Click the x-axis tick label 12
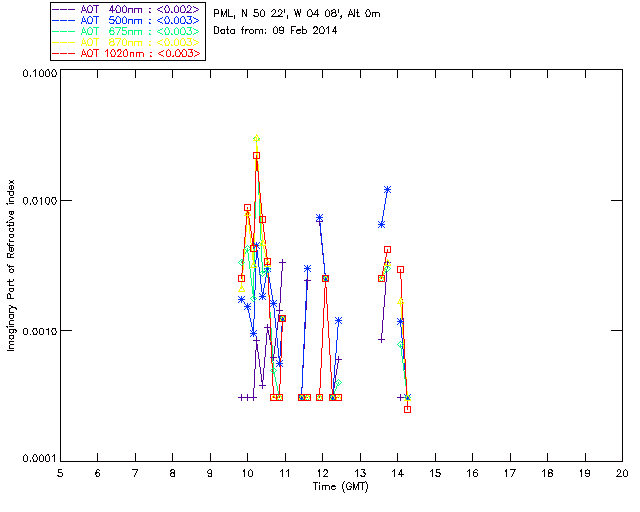 click(322, 473)
